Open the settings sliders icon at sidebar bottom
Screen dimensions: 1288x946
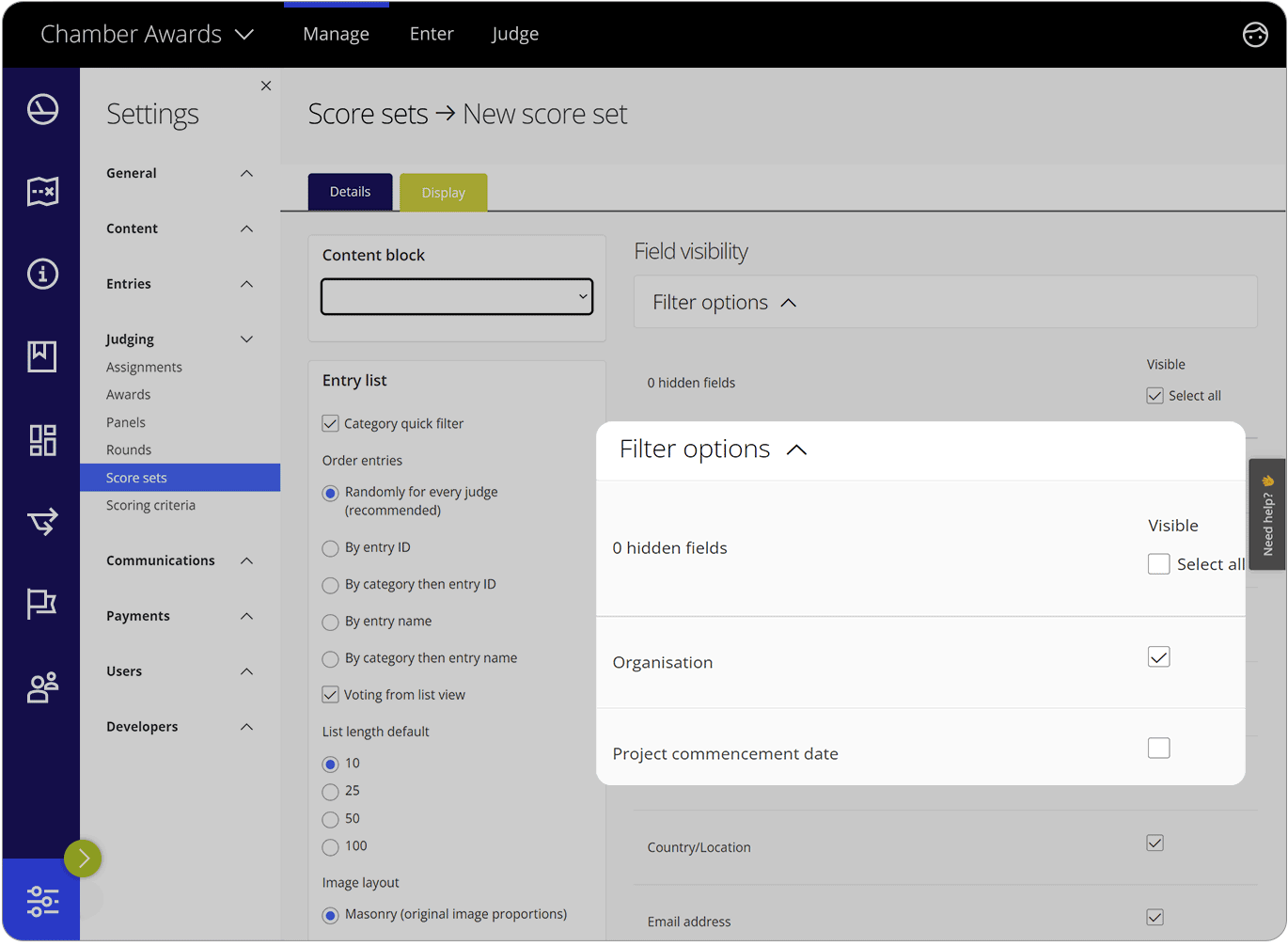[x=42, y=900]
